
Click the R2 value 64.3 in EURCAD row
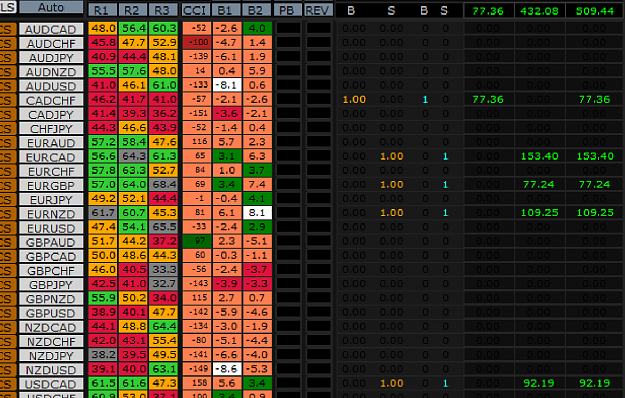coord(133,156)
